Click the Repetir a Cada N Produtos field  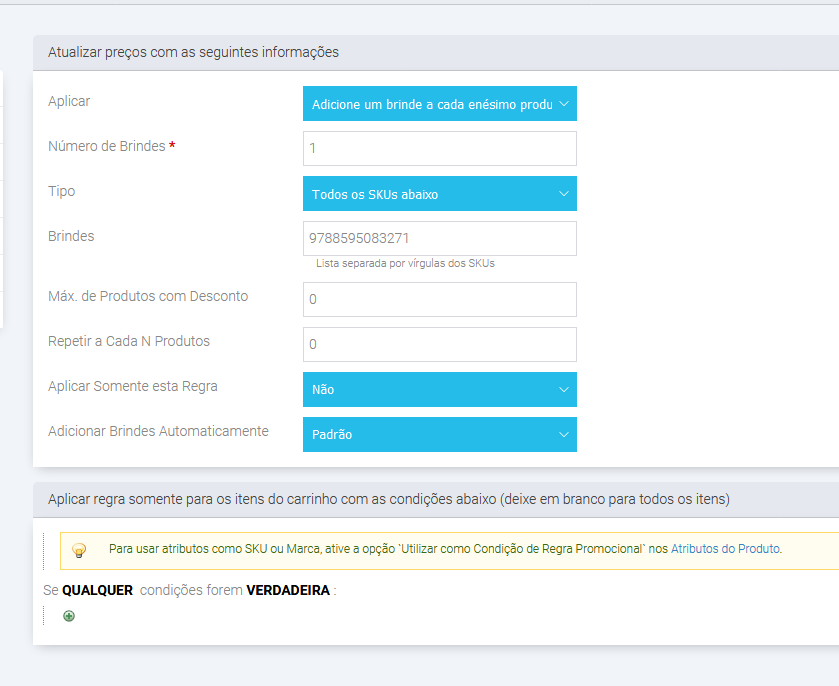439,344
